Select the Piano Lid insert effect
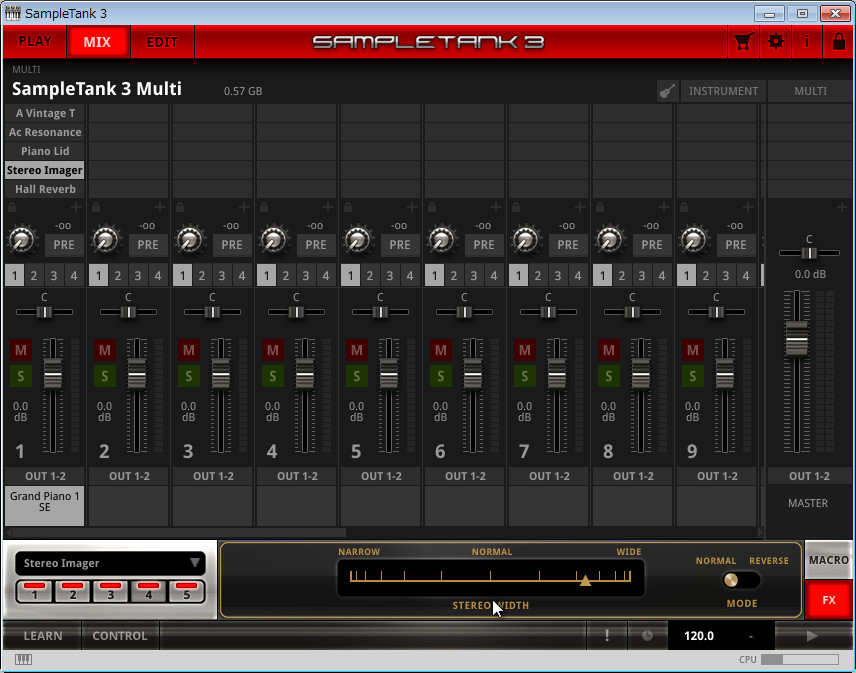 coord(45,151)
